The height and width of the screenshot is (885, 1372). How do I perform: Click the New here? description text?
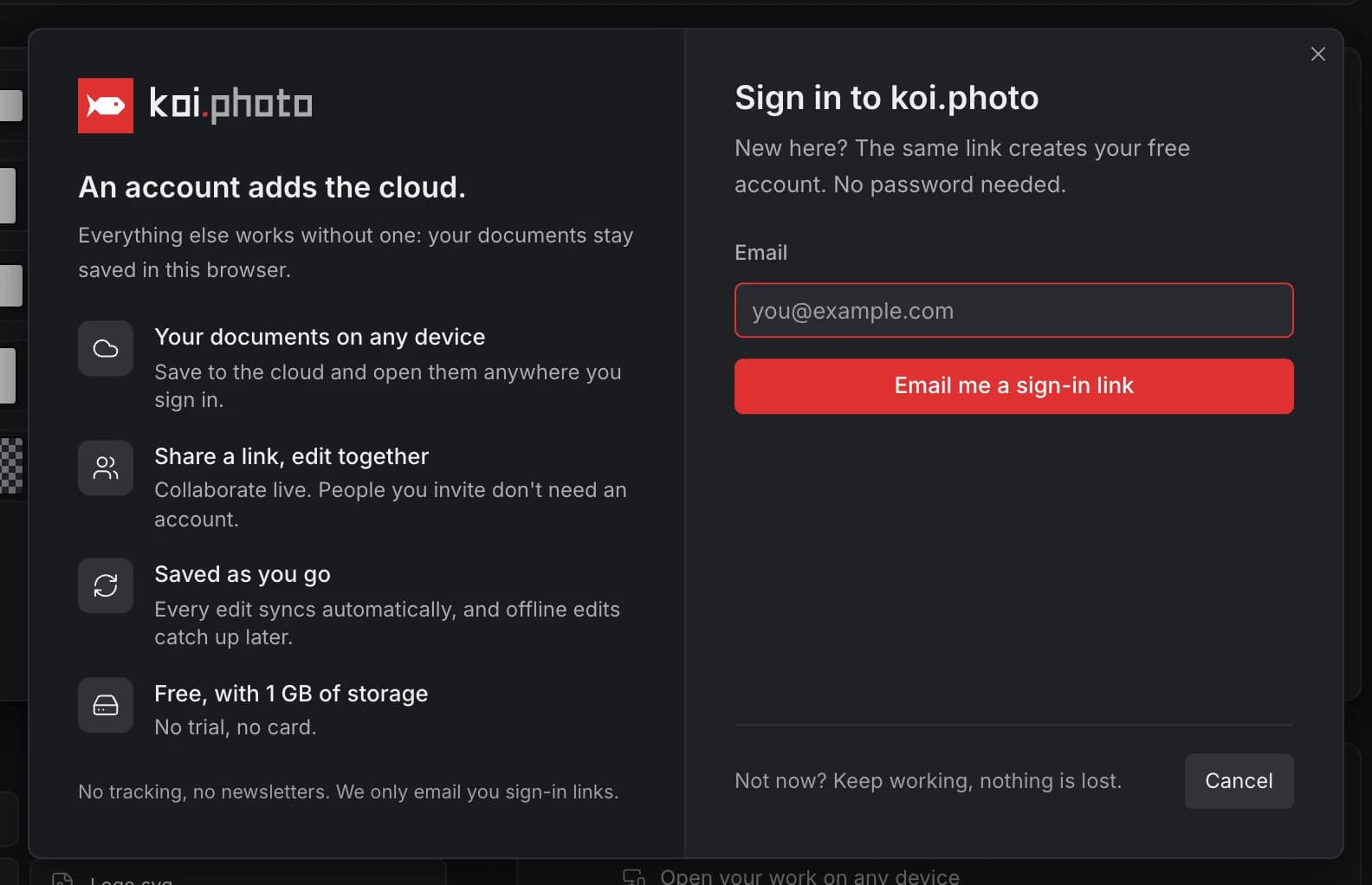click(961, 166)
